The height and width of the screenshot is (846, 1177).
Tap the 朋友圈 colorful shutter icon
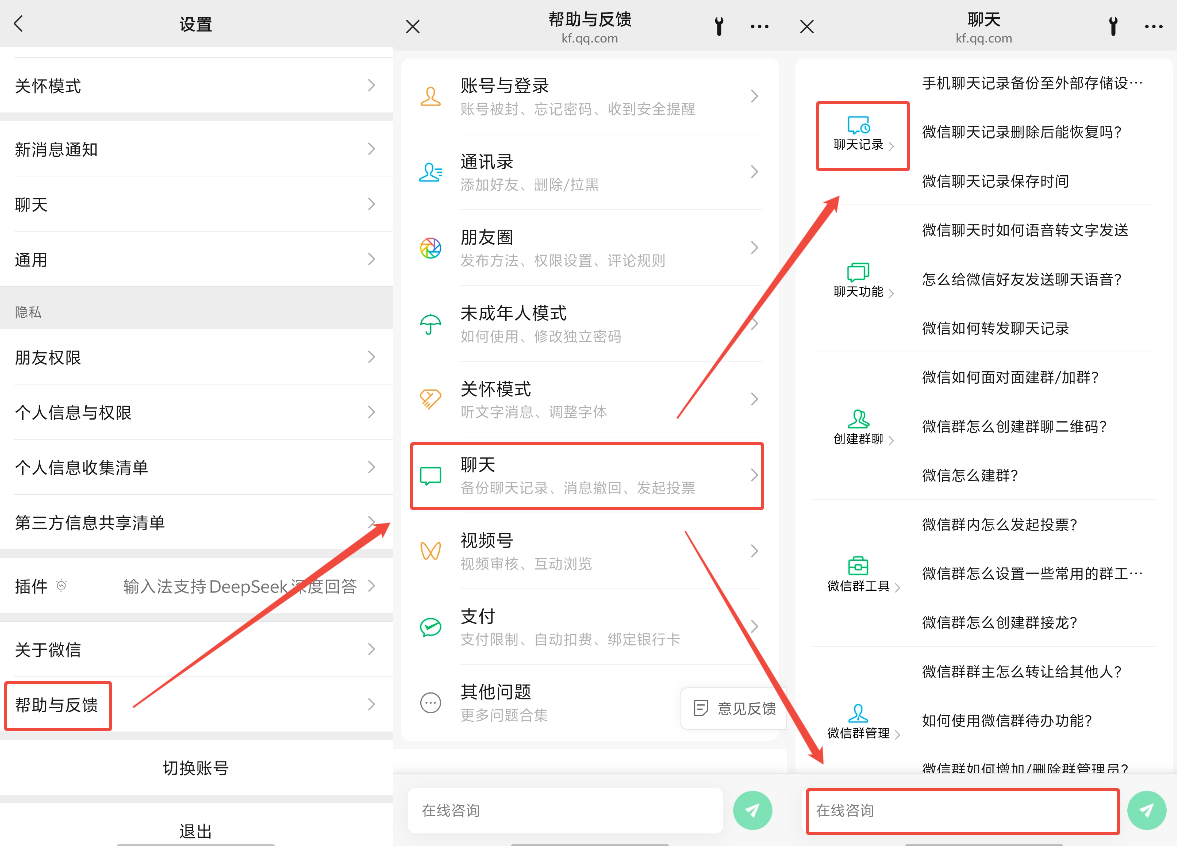click(x=430, y=248)
